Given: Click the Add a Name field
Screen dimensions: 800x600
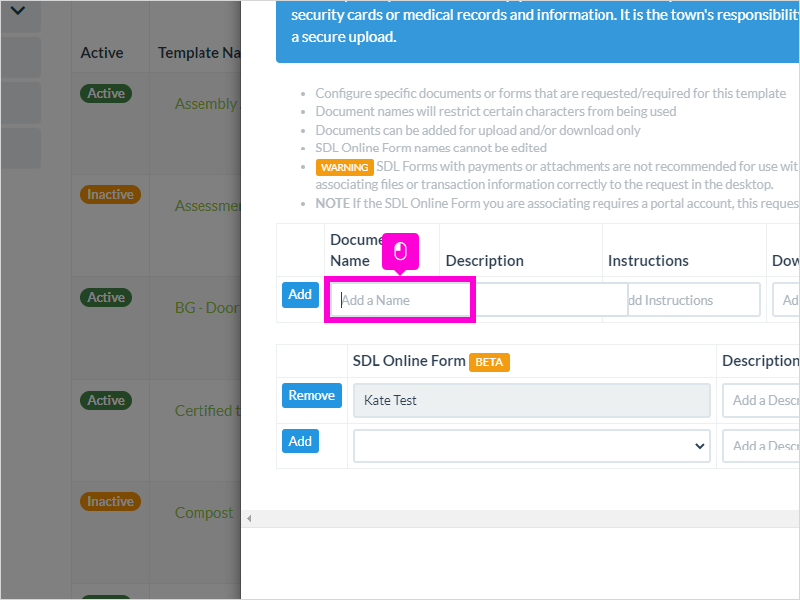Looking at the screenshot, I should [400, 300].
